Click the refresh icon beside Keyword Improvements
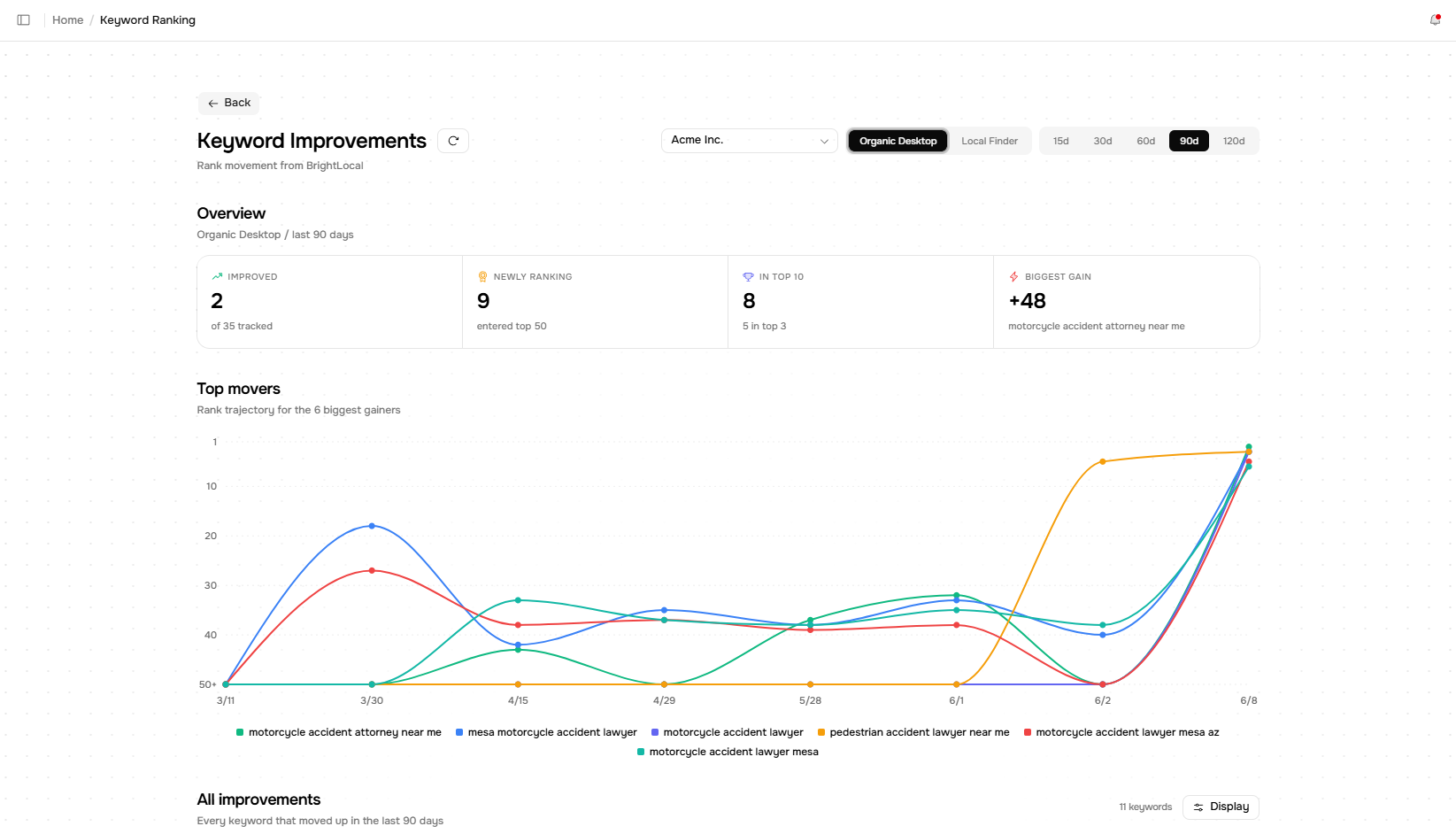The height and width of the screenshot is (834, 1456). [453, 141]
